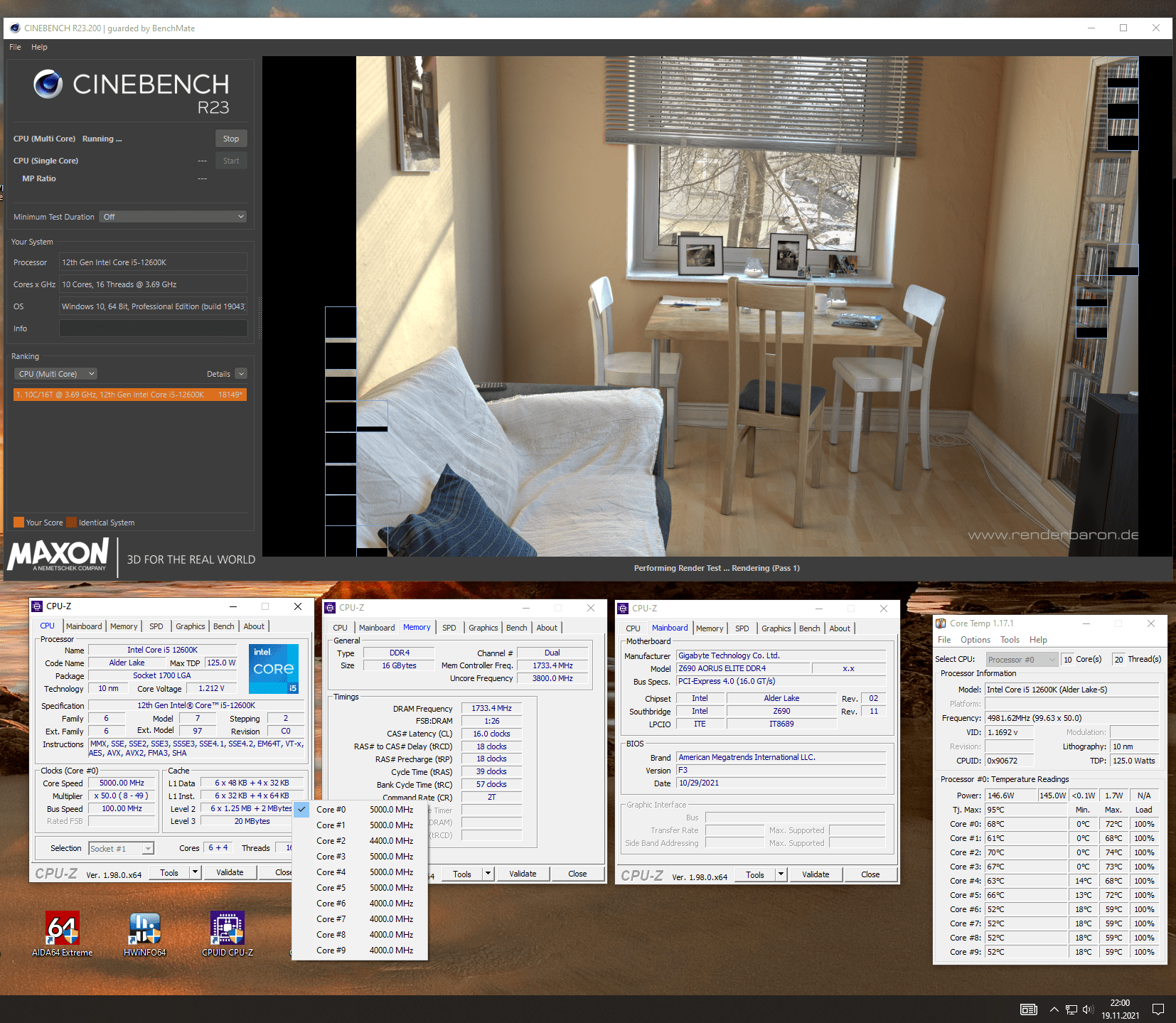Click Validate in the Processor CPU-Z window
The image size is (1176, 1023).
pos(230,872)
